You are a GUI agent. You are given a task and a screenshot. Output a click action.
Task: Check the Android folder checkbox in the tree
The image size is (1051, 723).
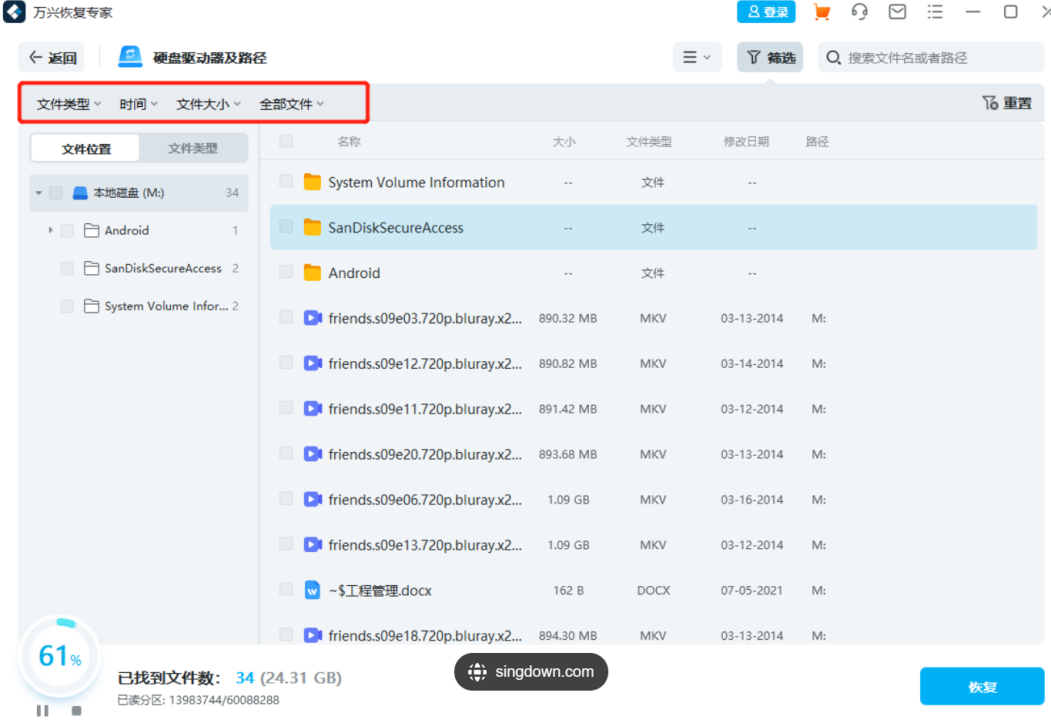click(x=67, y=230)
